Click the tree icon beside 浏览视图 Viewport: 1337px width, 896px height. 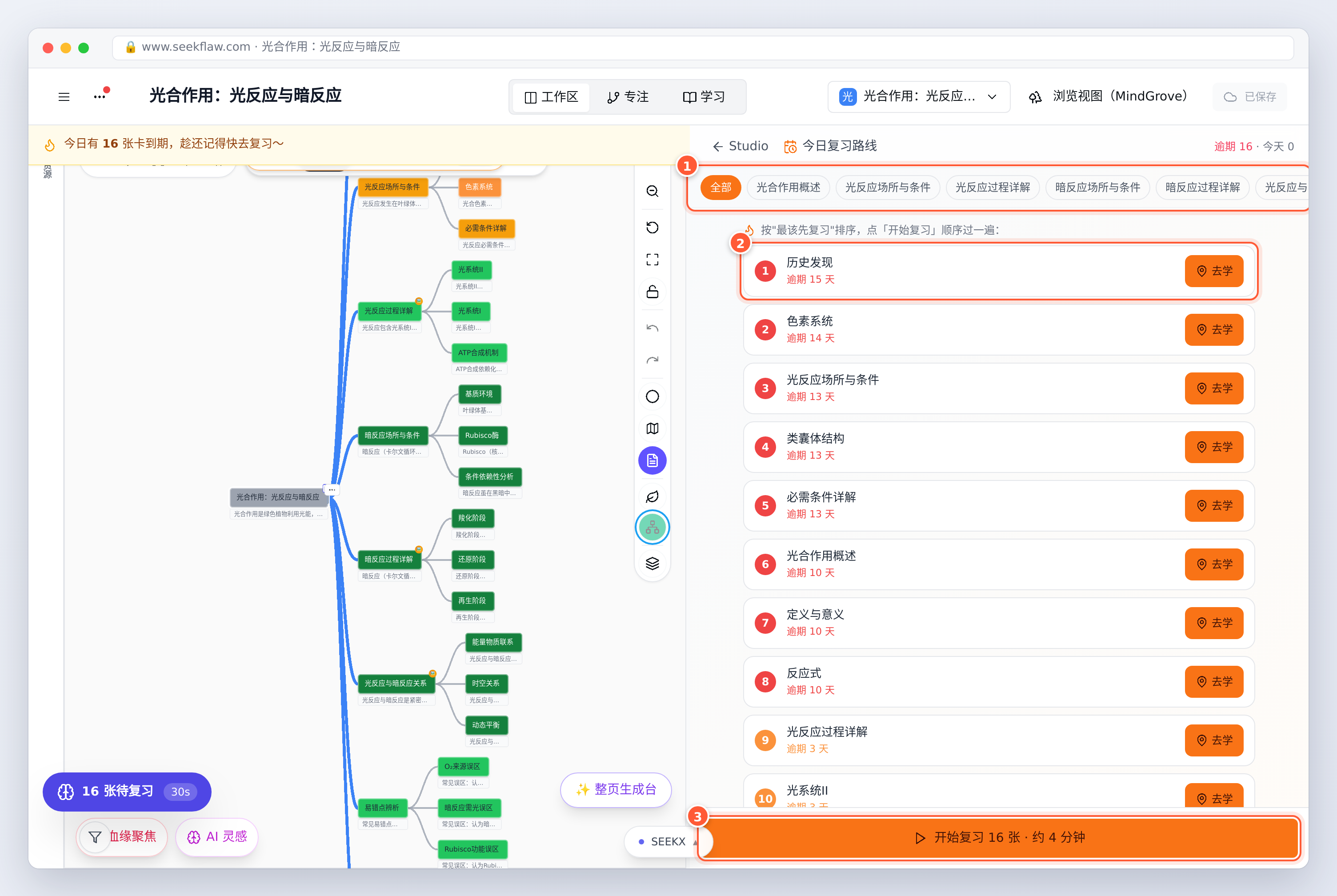click(x=1035, y=97)
